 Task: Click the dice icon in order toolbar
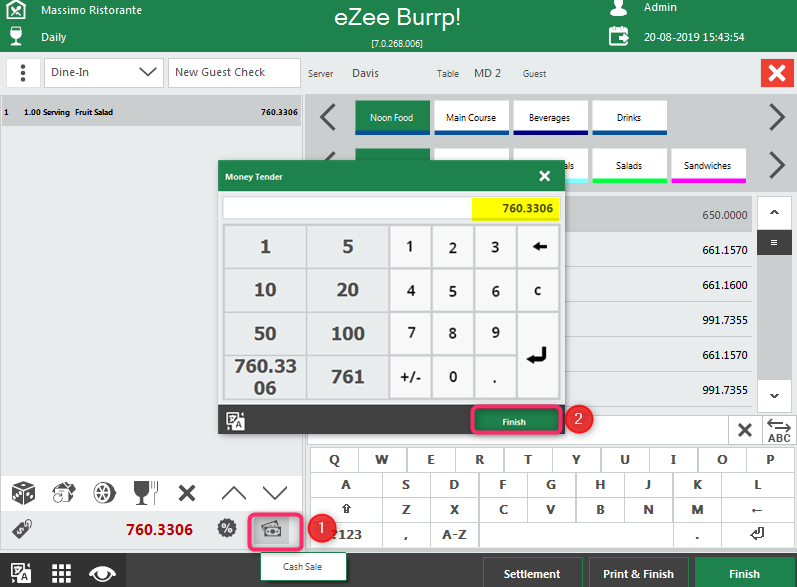tap(23, 493)
